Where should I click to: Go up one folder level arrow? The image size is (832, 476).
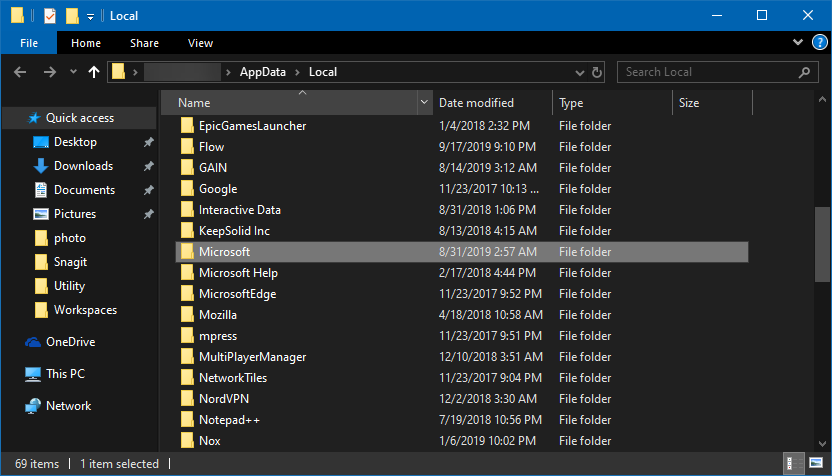[94, 72]
